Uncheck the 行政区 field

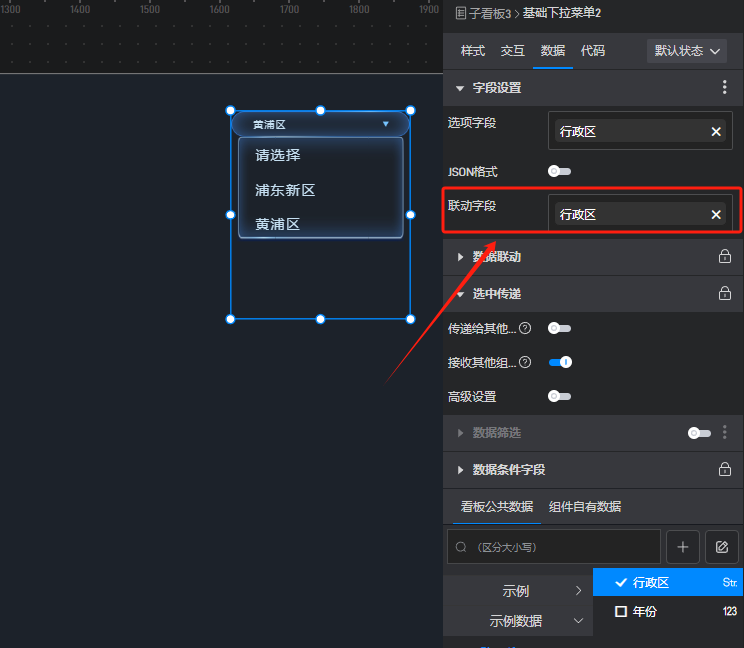621,582
